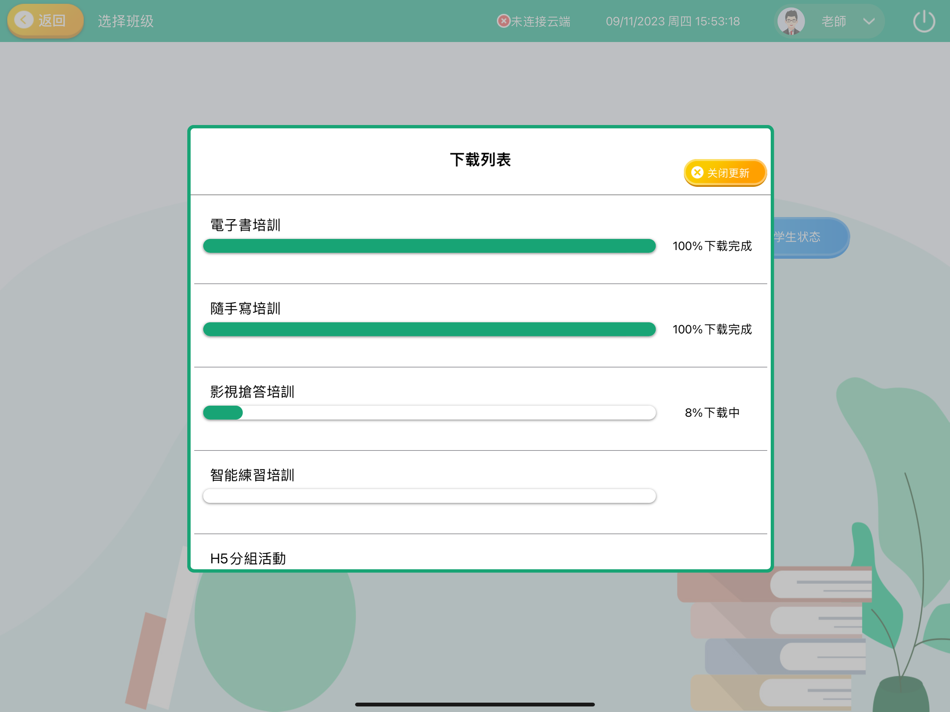Click the 选择班级 header title
The image size is (950, 712).
point(126,21)
